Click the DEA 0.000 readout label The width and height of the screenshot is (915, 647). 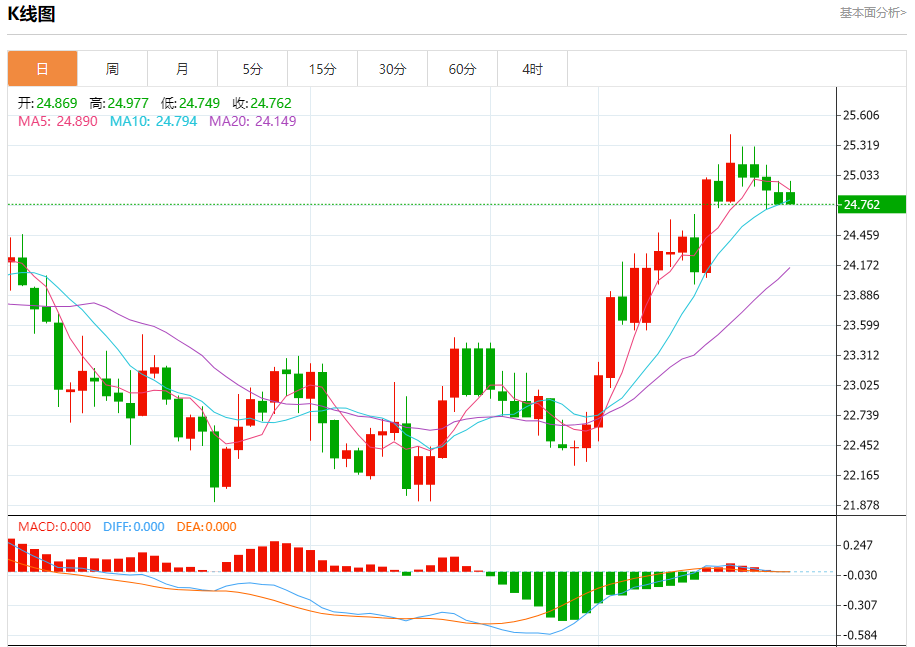pos(207,527)
